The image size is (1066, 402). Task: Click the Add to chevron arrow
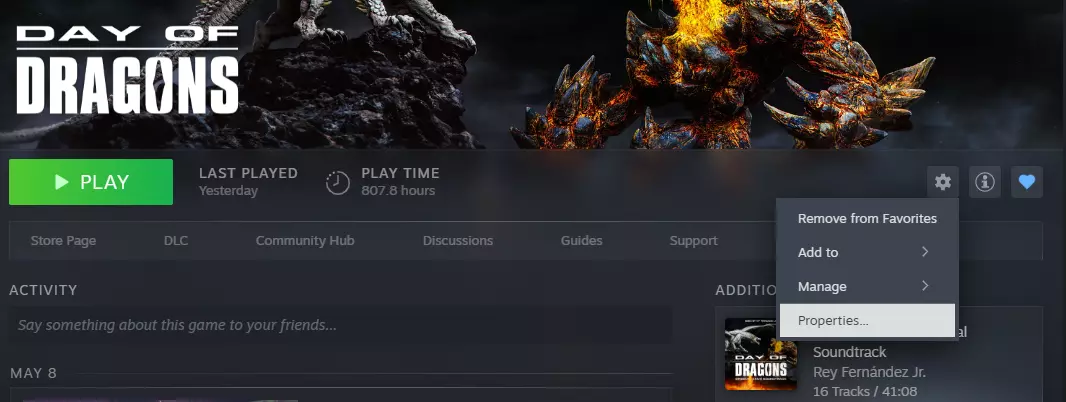coord(925,252)
